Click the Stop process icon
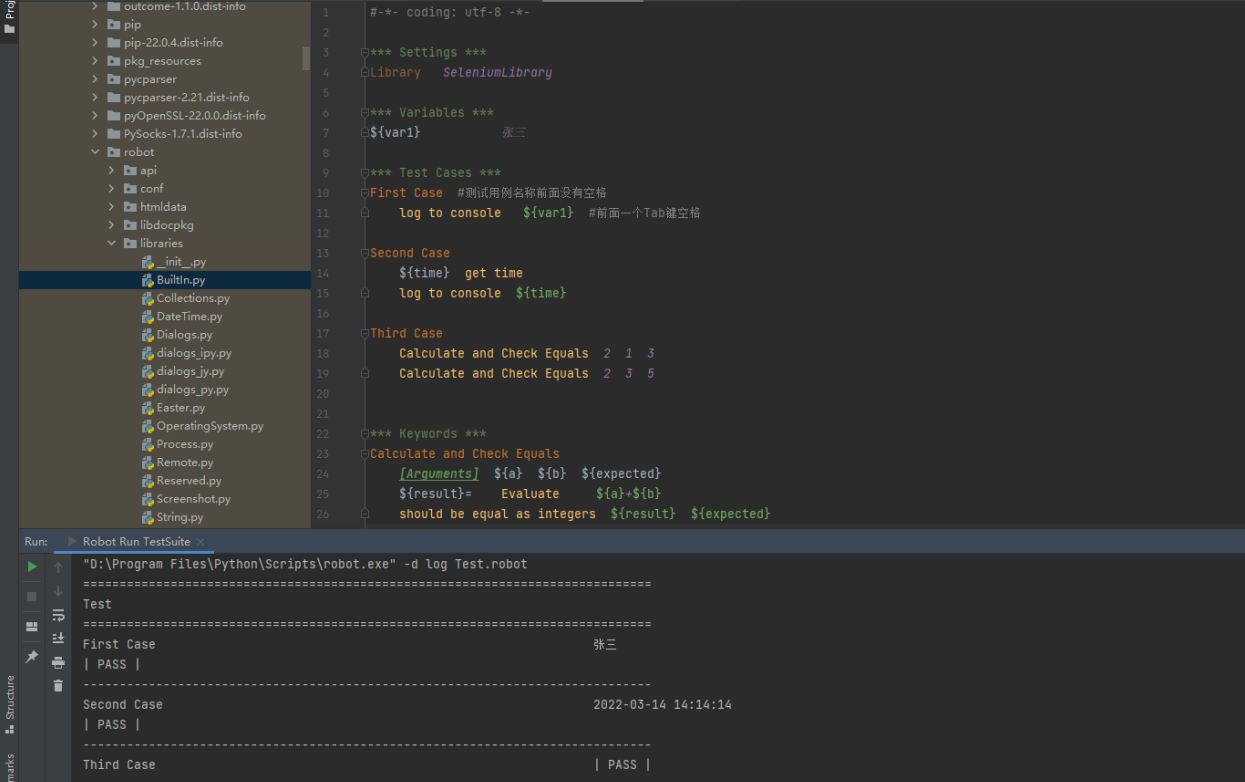The height and width of the screenshot is (782, 1245). [x=32, y=596]
